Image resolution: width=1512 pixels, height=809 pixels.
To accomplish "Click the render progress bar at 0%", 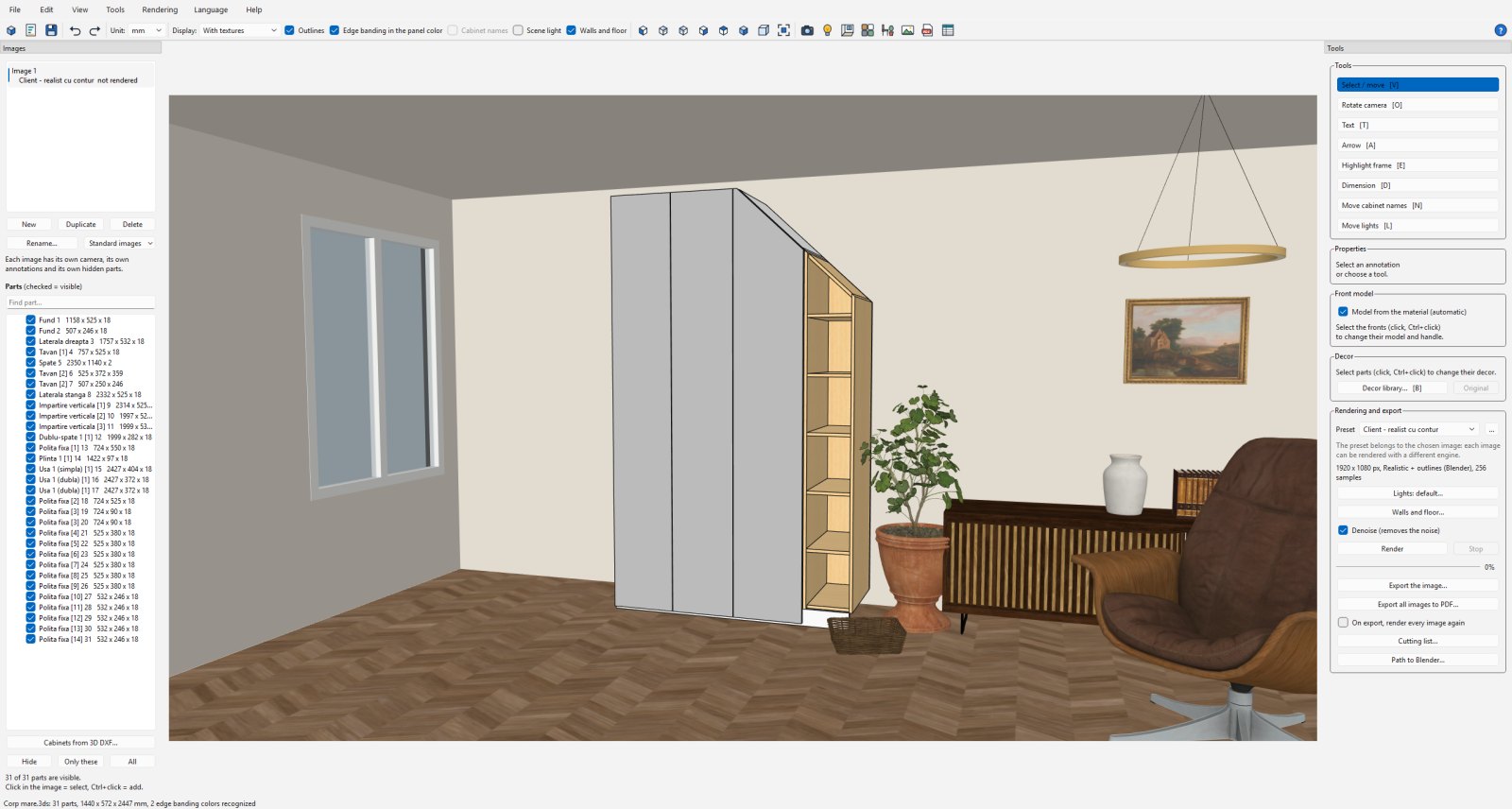I will click(x=1407, y=567).
